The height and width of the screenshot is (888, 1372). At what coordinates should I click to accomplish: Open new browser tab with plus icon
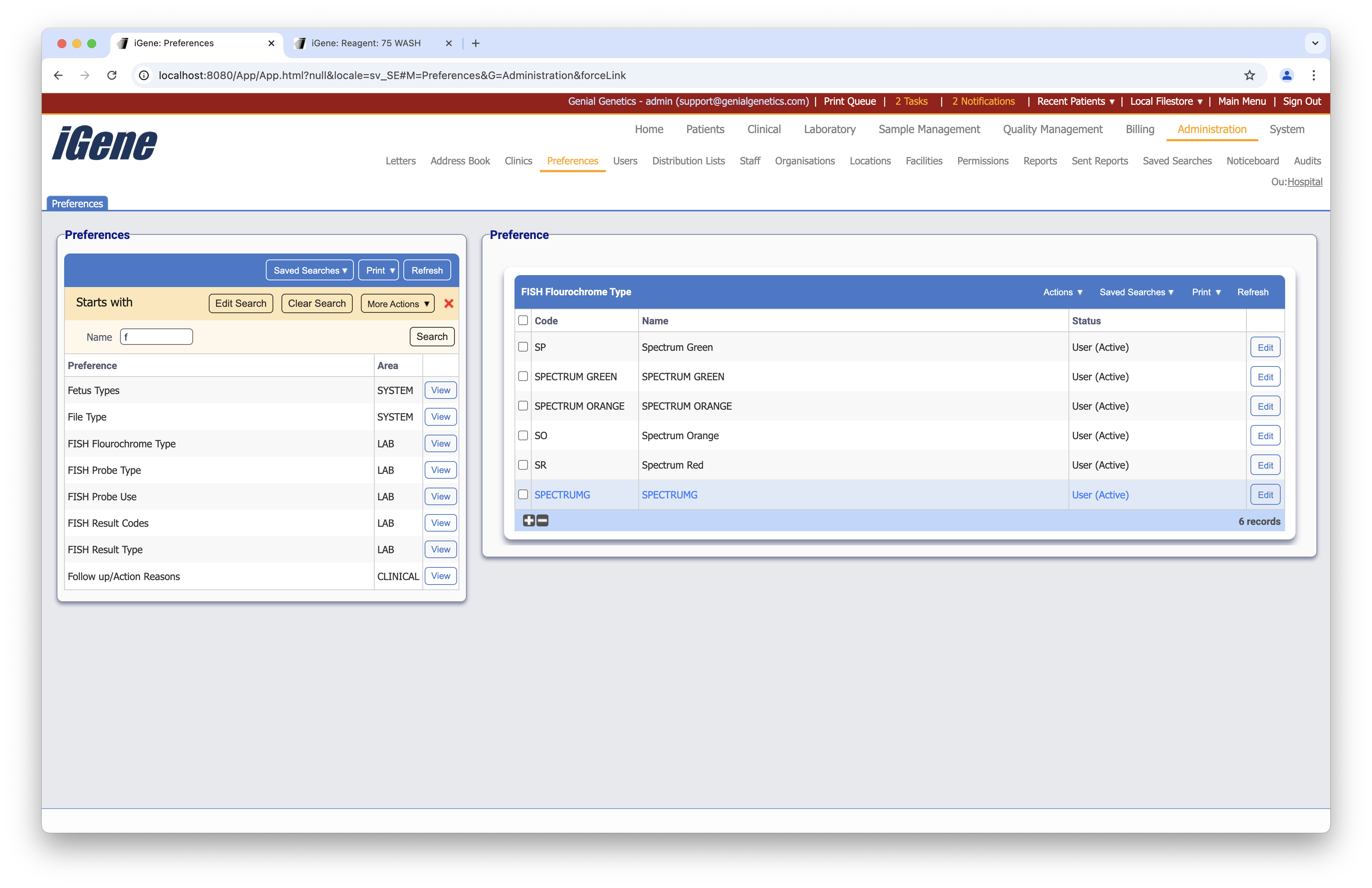476,43
